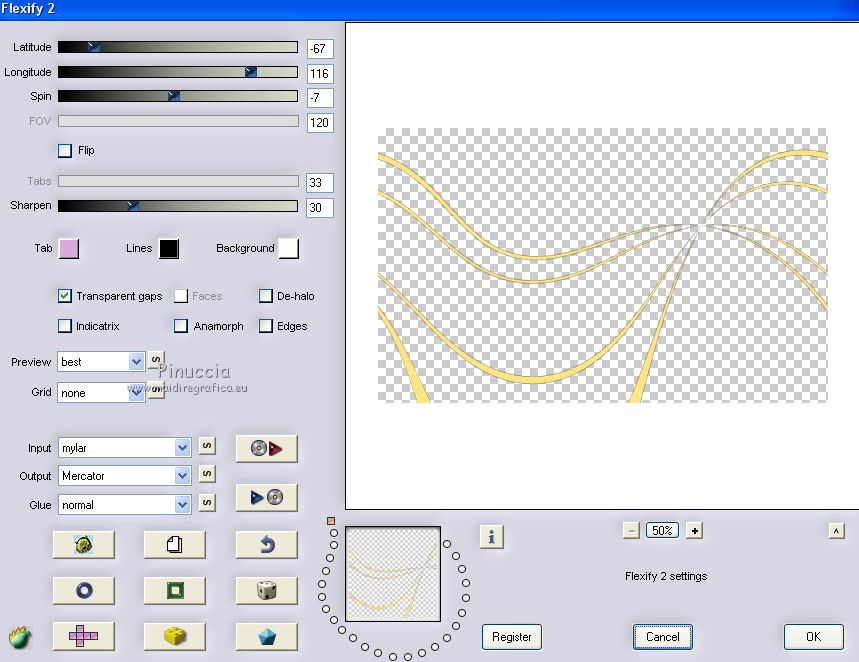Pick the black Lines color swatch
The image size is (859, 662).
click(x=169, y=248)
